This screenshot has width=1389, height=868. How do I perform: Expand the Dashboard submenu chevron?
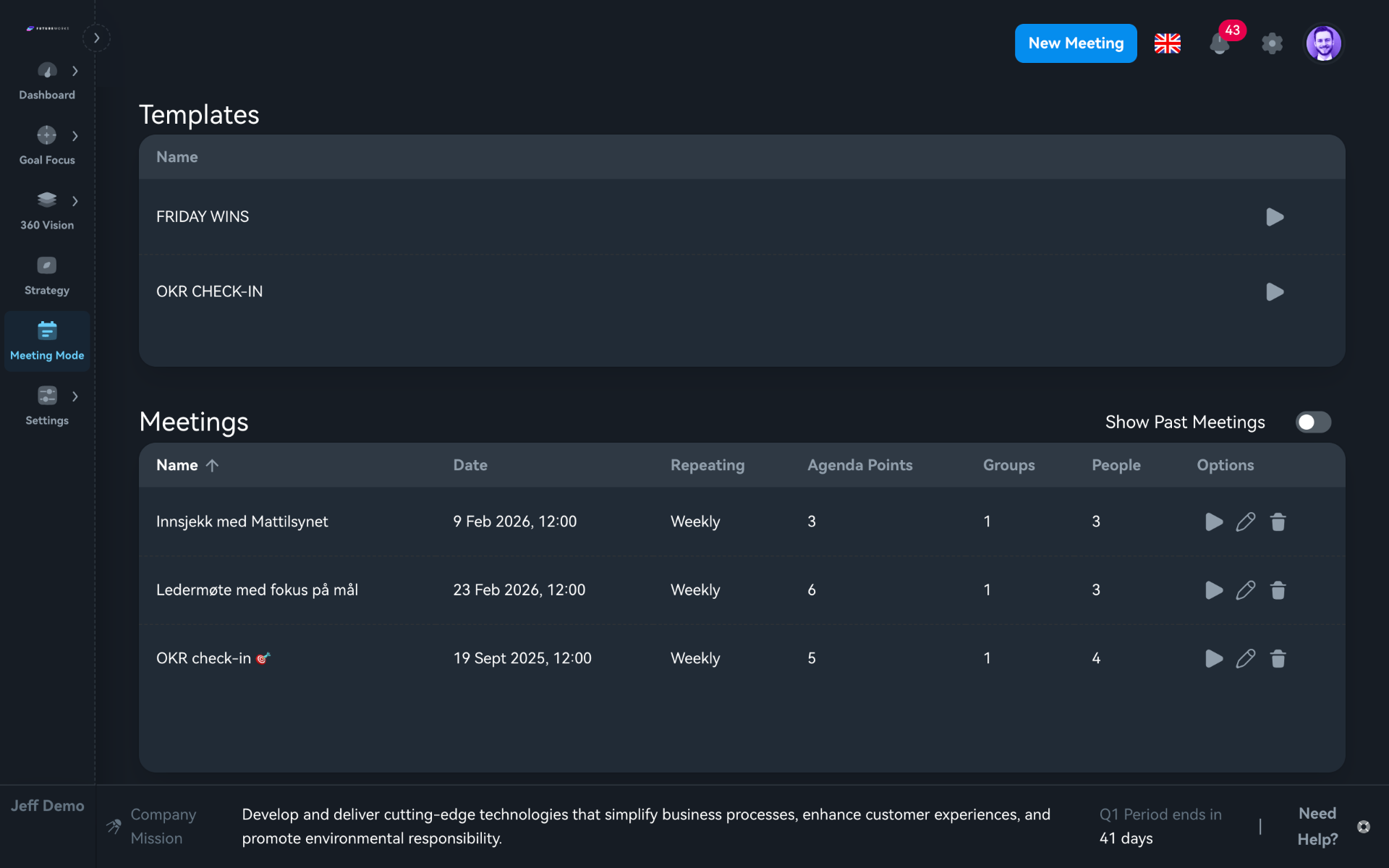point(75,71)
